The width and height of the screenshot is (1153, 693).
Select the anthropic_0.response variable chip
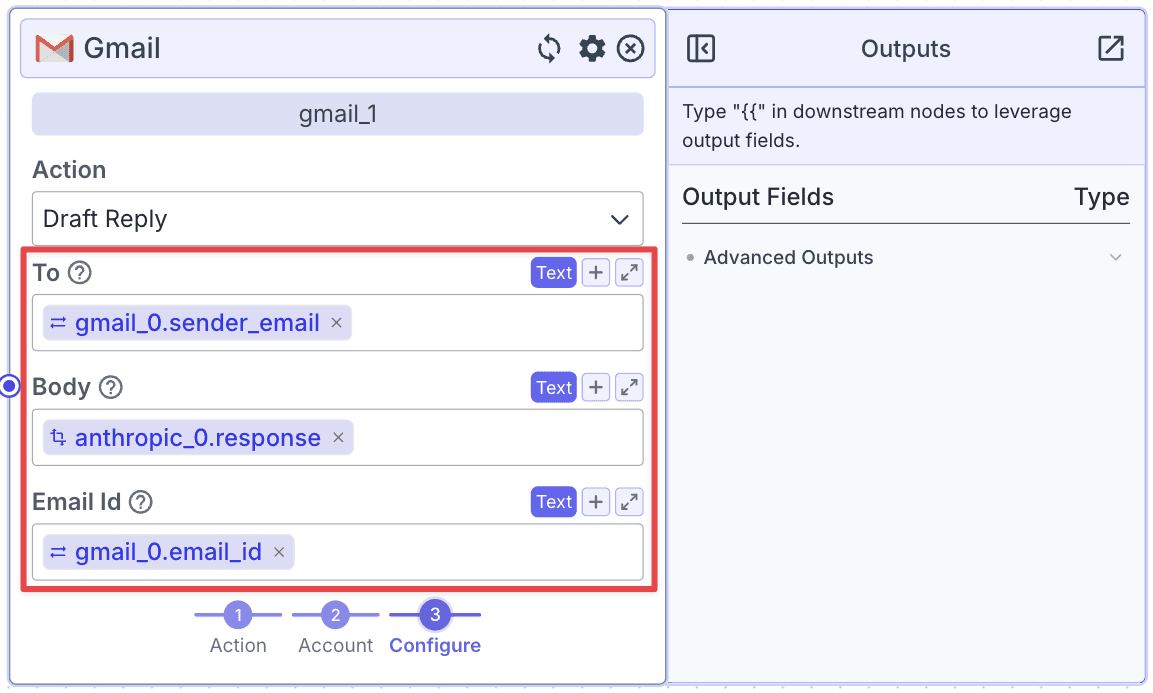point(198,438)
